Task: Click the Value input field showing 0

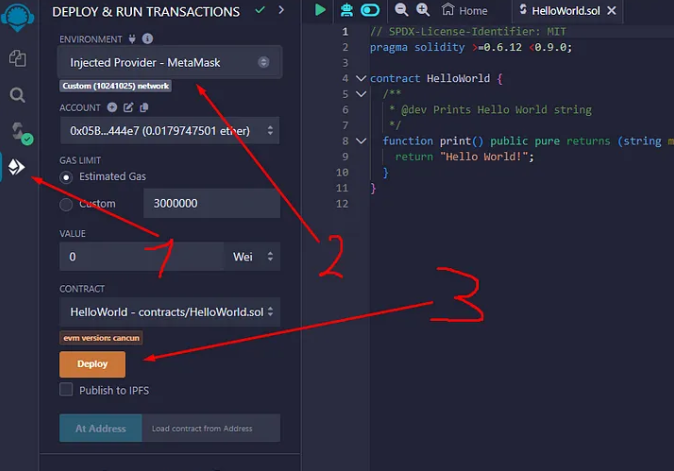Action: coord(141,257)
